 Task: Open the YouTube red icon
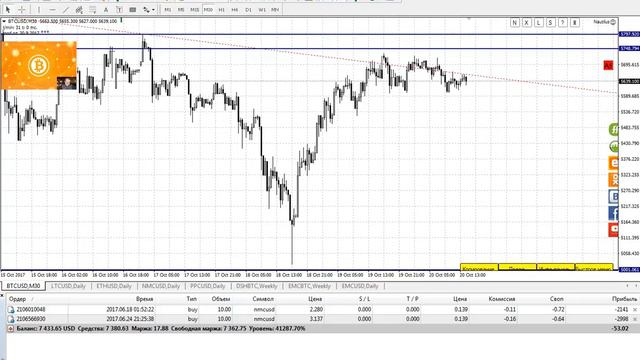(x=614, y=229)
